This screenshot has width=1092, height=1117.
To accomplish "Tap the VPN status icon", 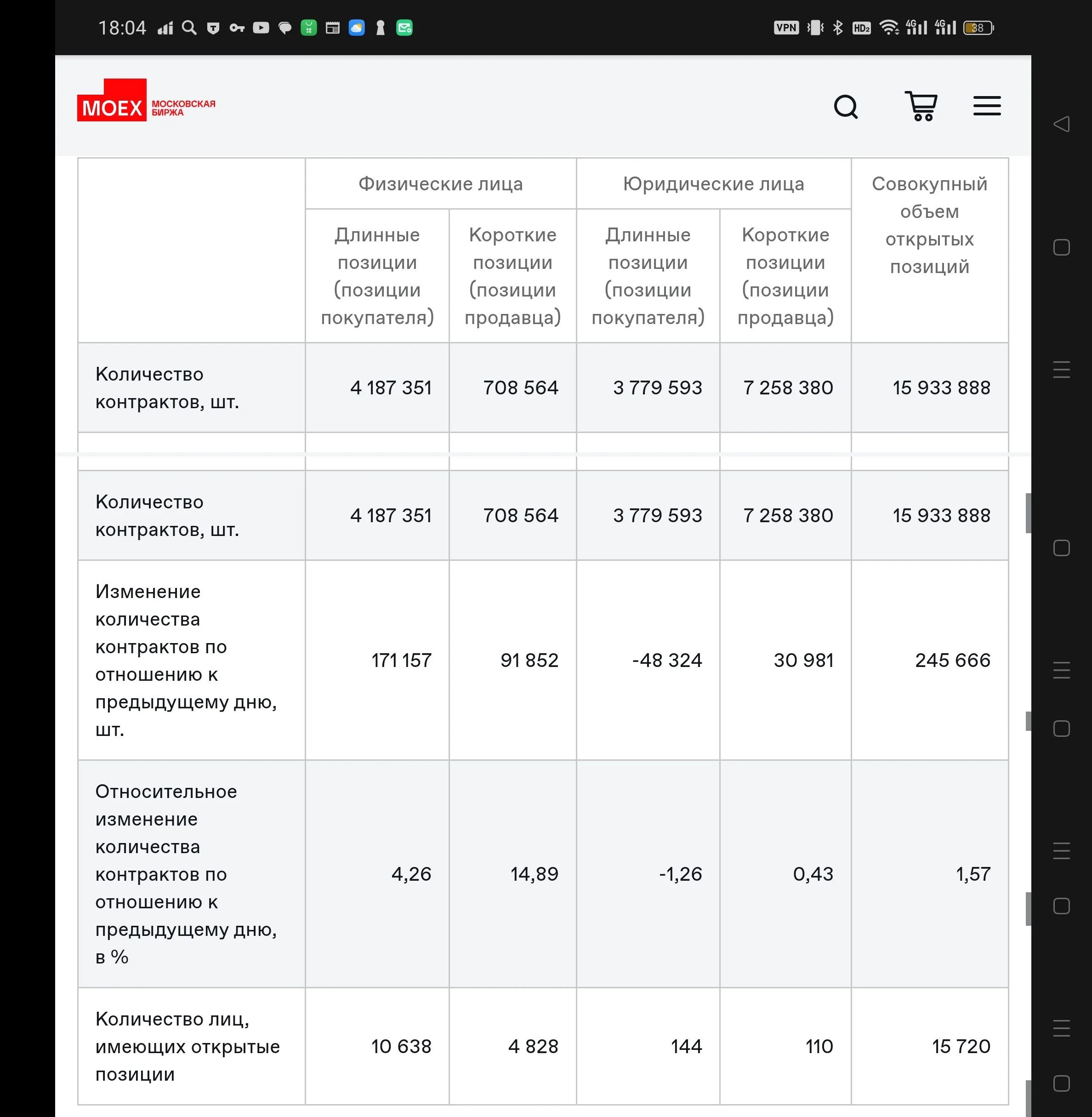I will click(x=786, y=28).
